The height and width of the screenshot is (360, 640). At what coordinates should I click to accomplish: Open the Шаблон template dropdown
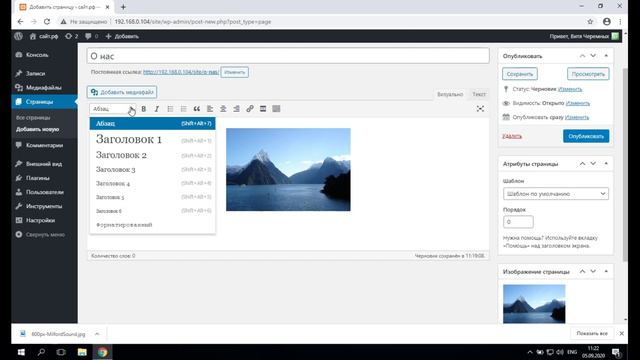tap(556, 194)
